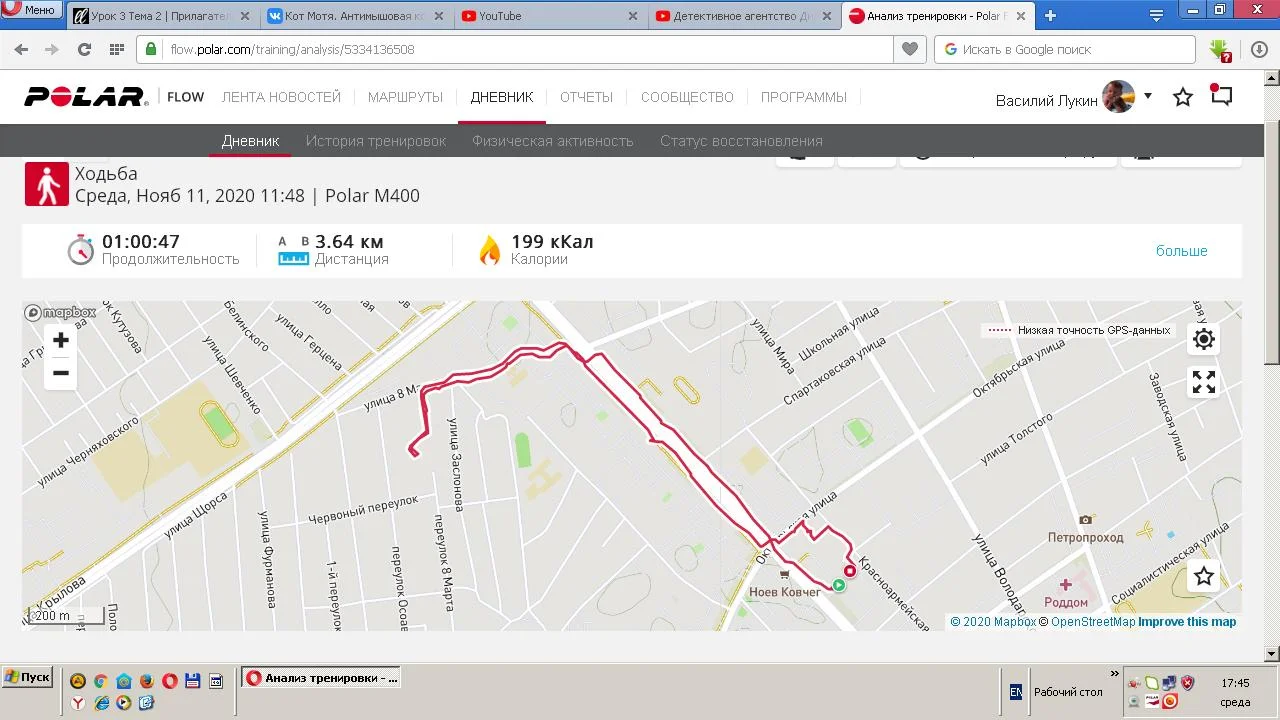Mark route as favorite using map star icon
Screen dimensions: 1280x720
click(1204, 576)
